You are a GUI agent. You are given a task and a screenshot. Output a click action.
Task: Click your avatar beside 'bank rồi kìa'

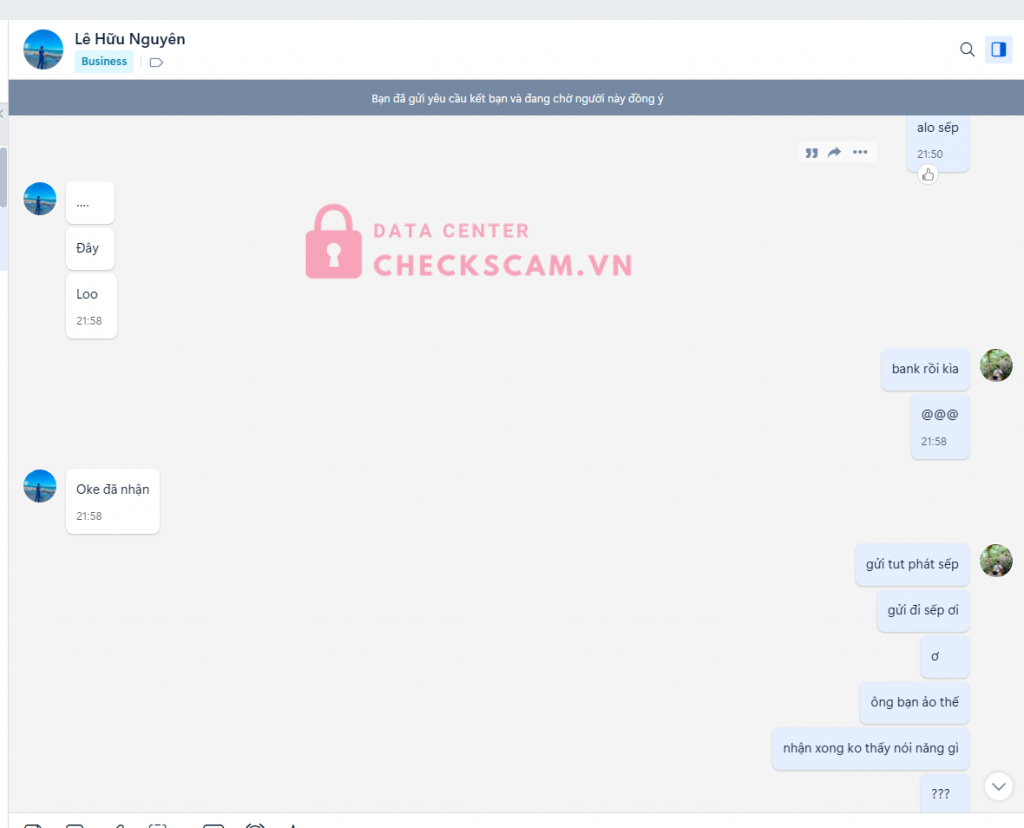[996, 366]
